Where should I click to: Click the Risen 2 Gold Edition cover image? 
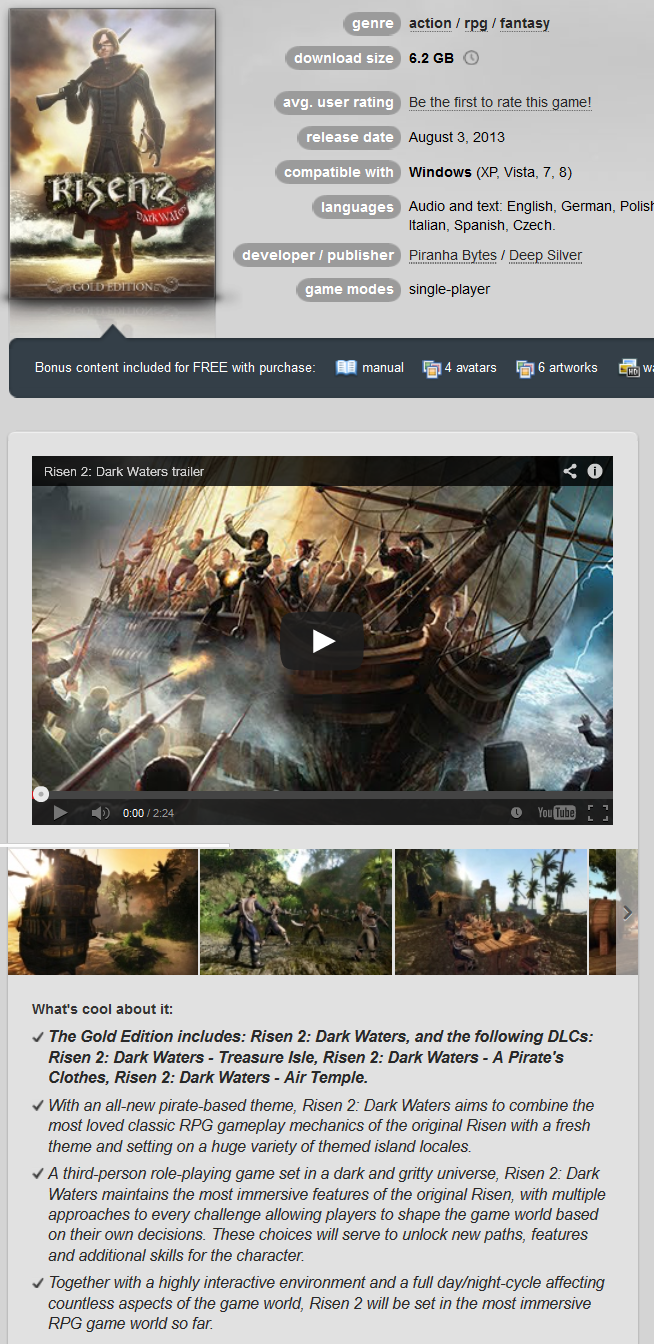point(112,153)
